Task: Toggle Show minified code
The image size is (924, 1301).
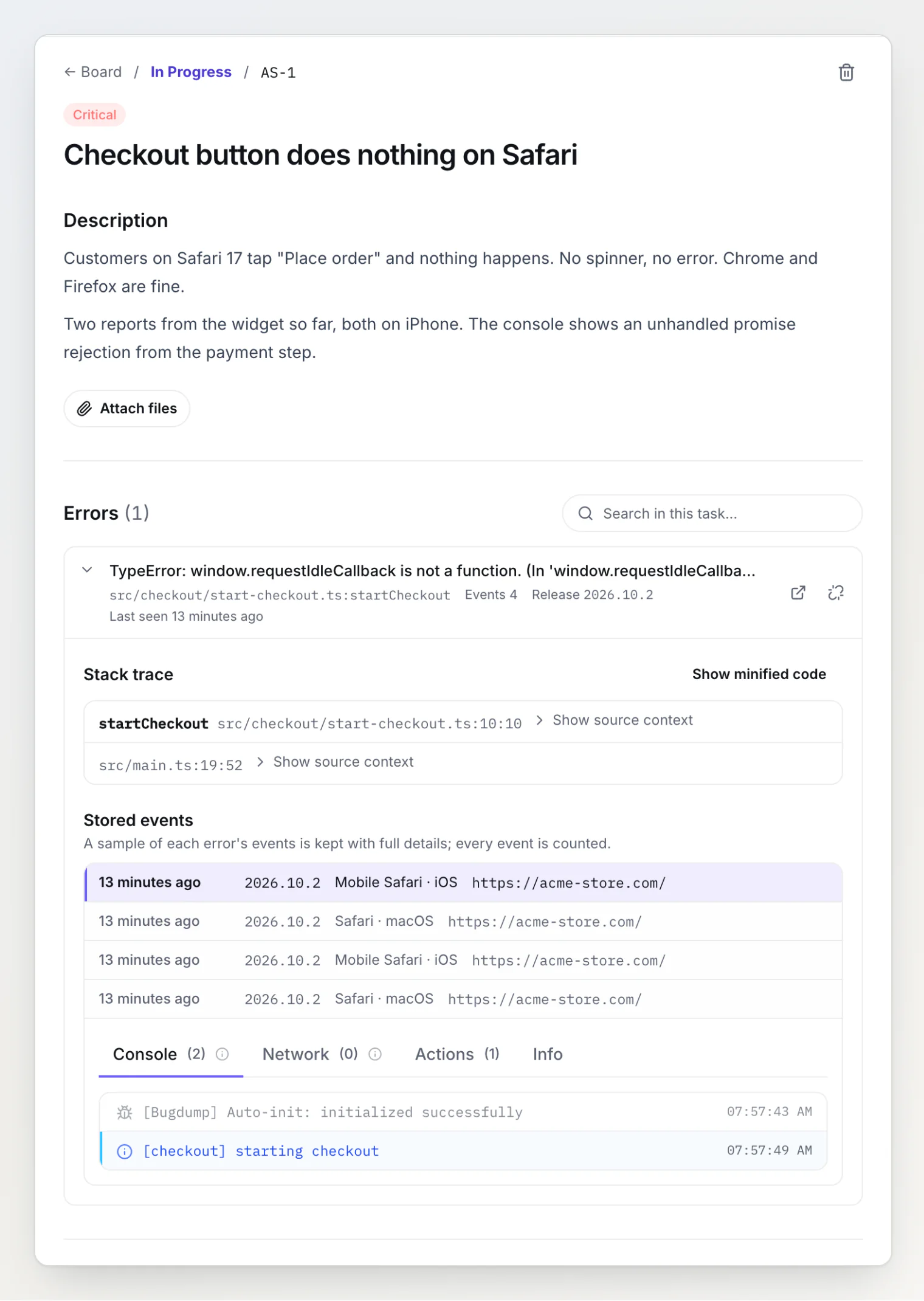Action: (x=759, y=674)
